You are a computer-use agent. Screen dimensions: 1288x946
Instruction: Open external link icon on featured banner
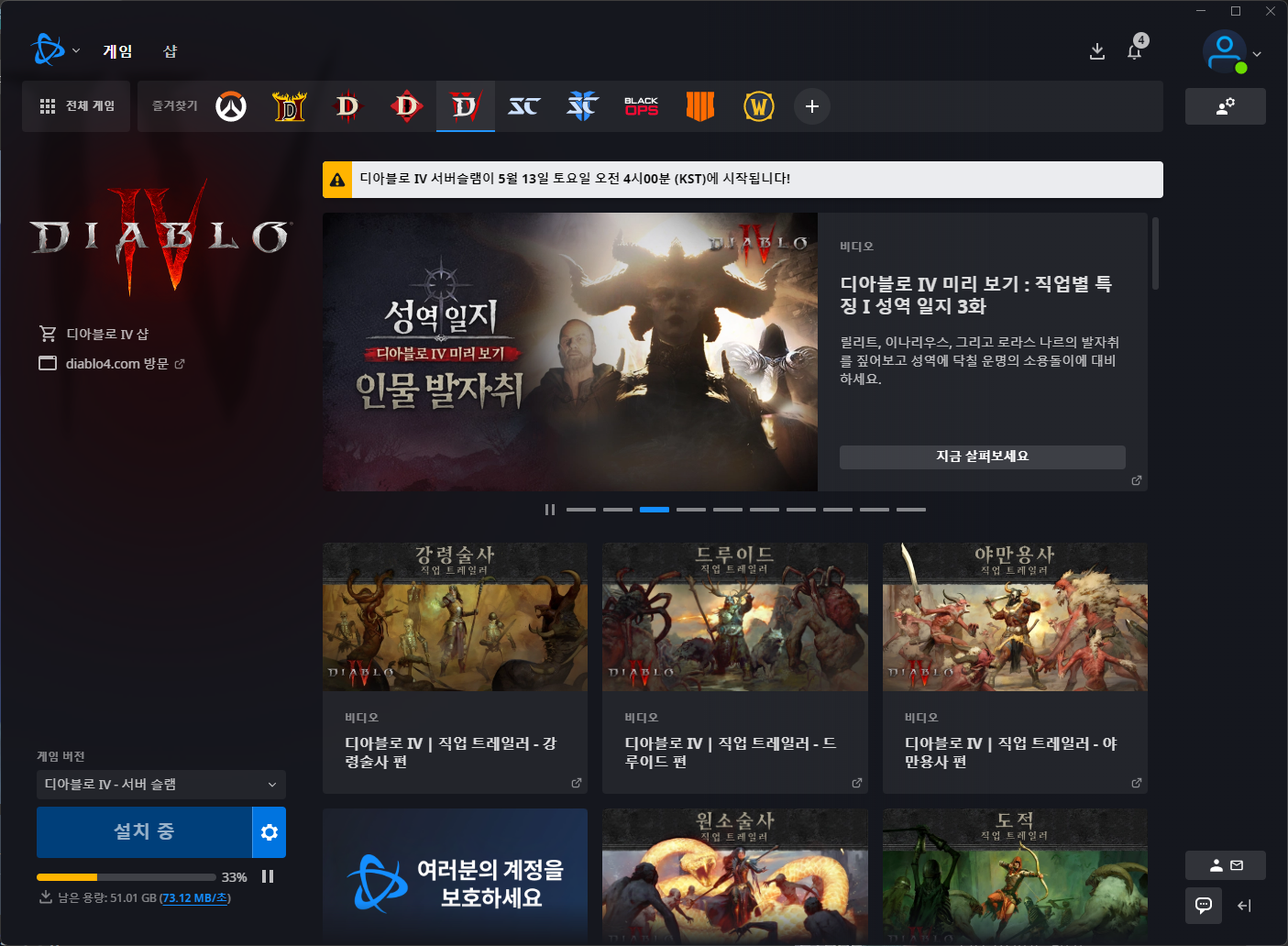click(1137, 480)
